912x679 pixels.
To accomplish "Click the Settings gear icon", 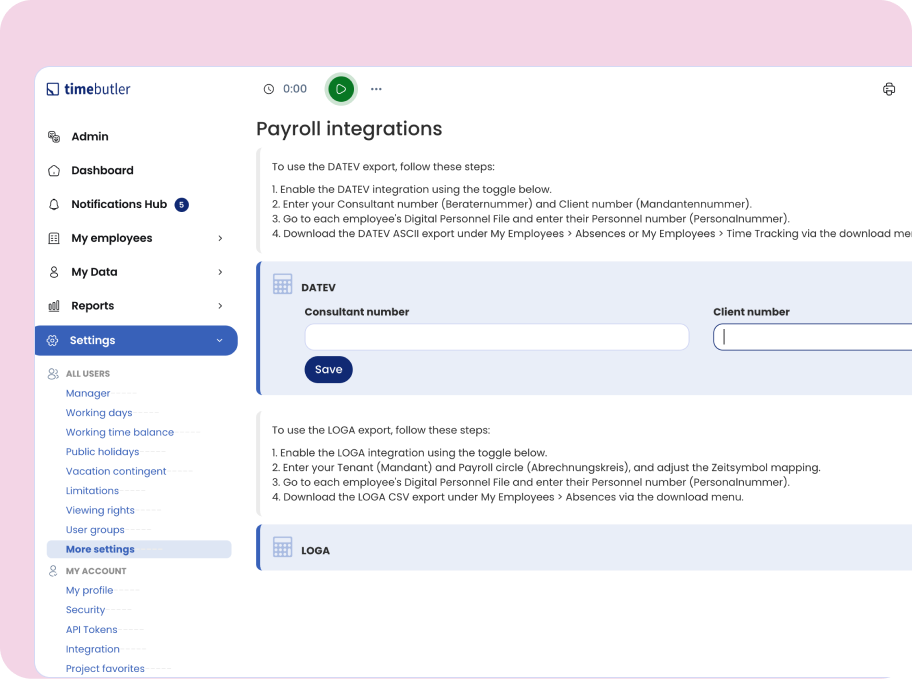I will coord(52,340).
